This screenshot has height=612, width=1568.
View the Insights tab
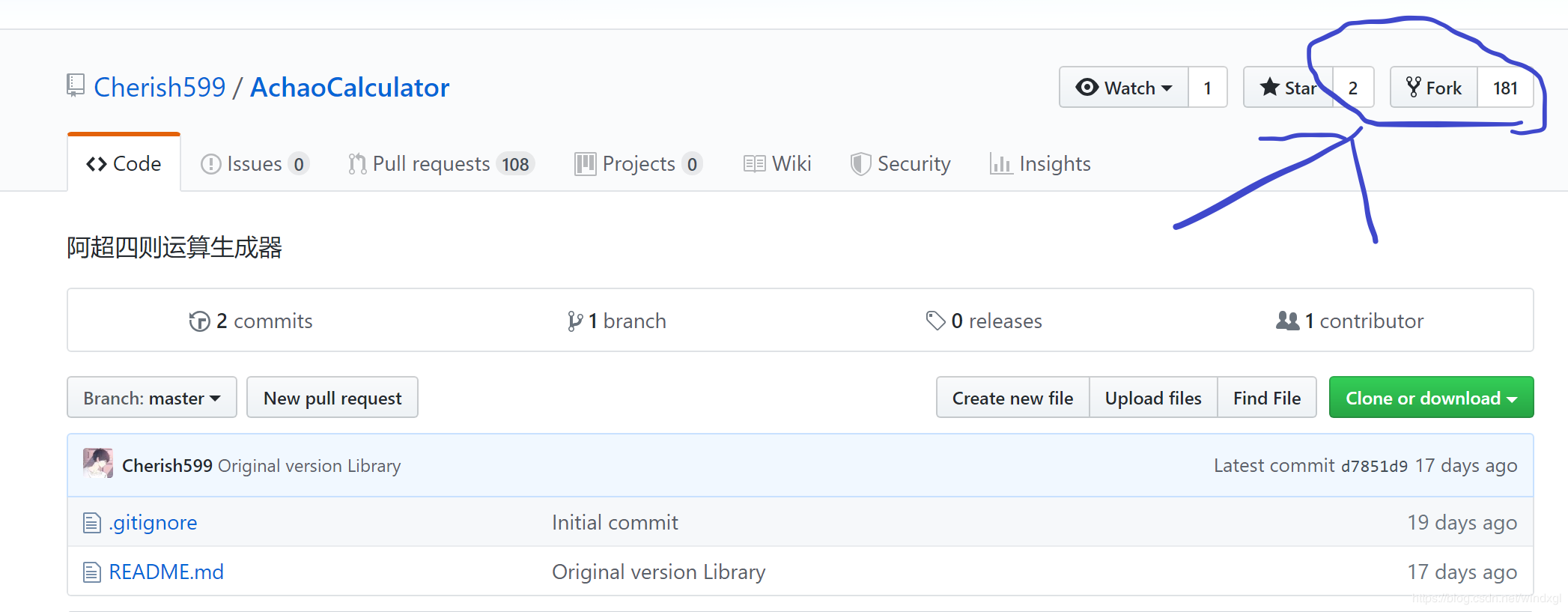(1040, 163)
